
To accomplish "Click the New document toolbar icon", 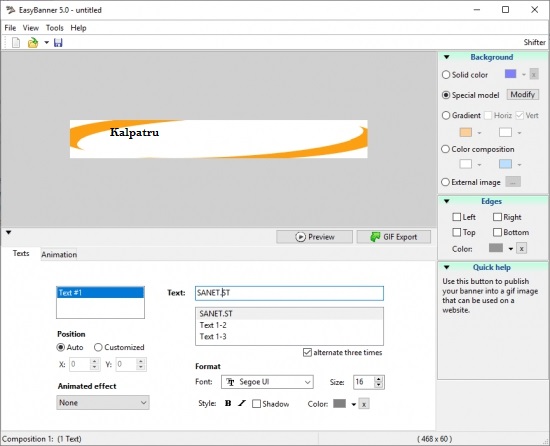I will [16, 43].
